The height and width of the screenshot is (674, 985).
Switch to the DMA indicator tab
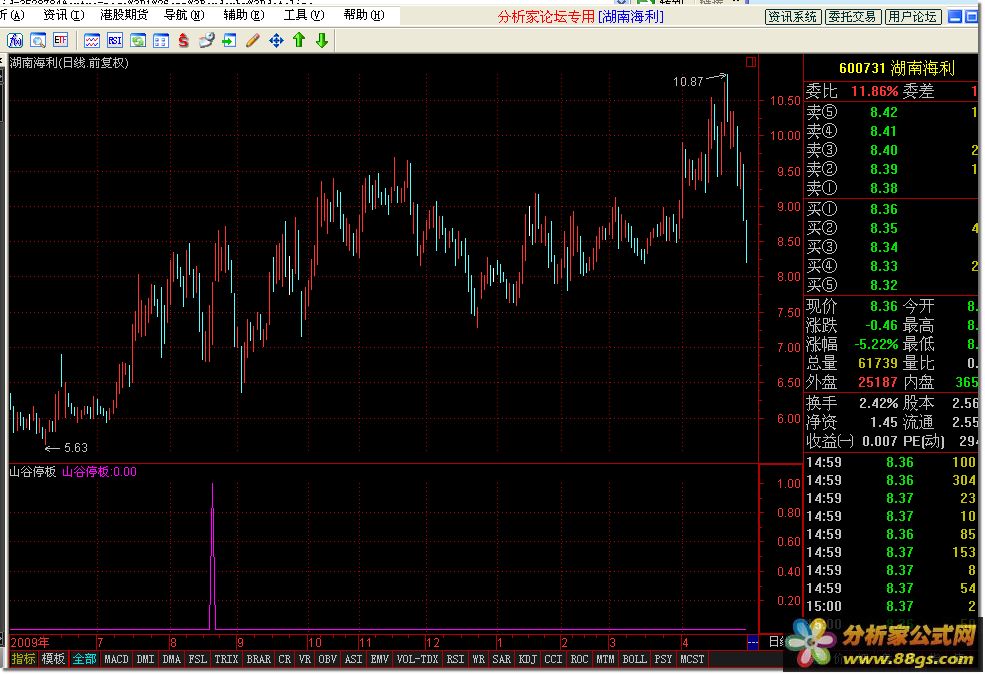[x=171, y=659]
